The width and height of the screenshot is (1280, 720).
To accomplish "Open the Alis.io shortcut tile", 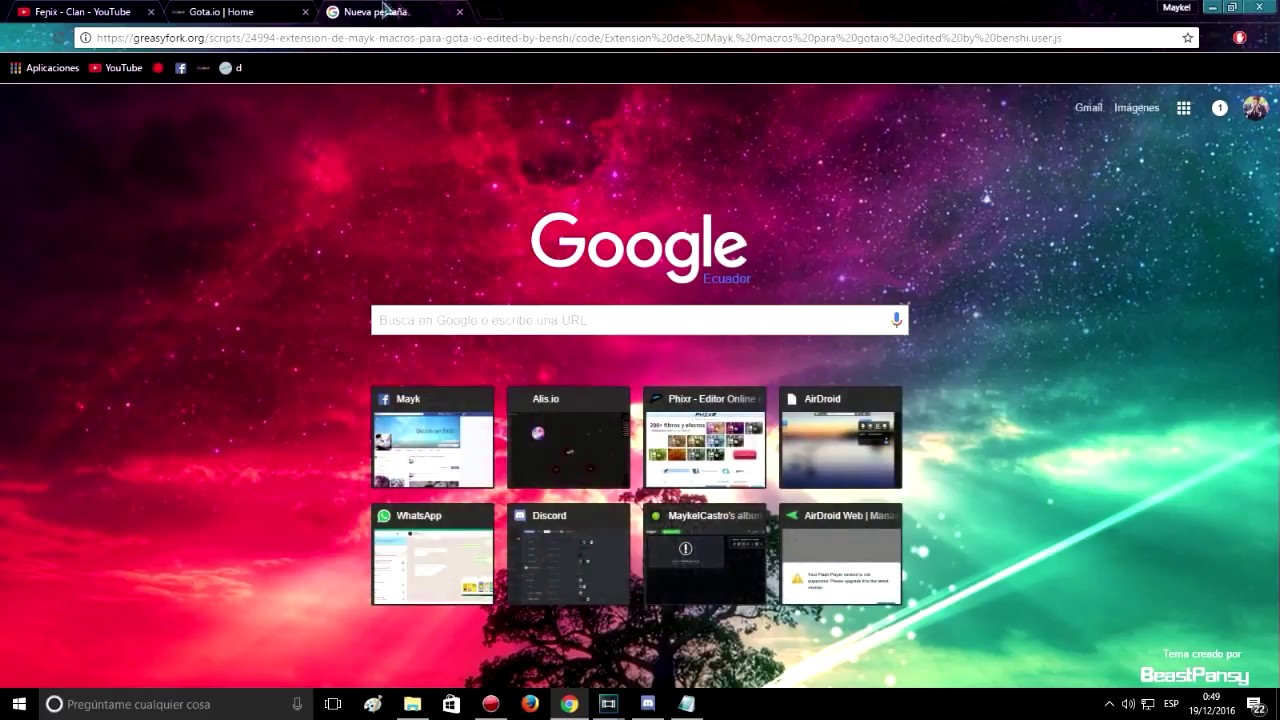I will (569, 437).
